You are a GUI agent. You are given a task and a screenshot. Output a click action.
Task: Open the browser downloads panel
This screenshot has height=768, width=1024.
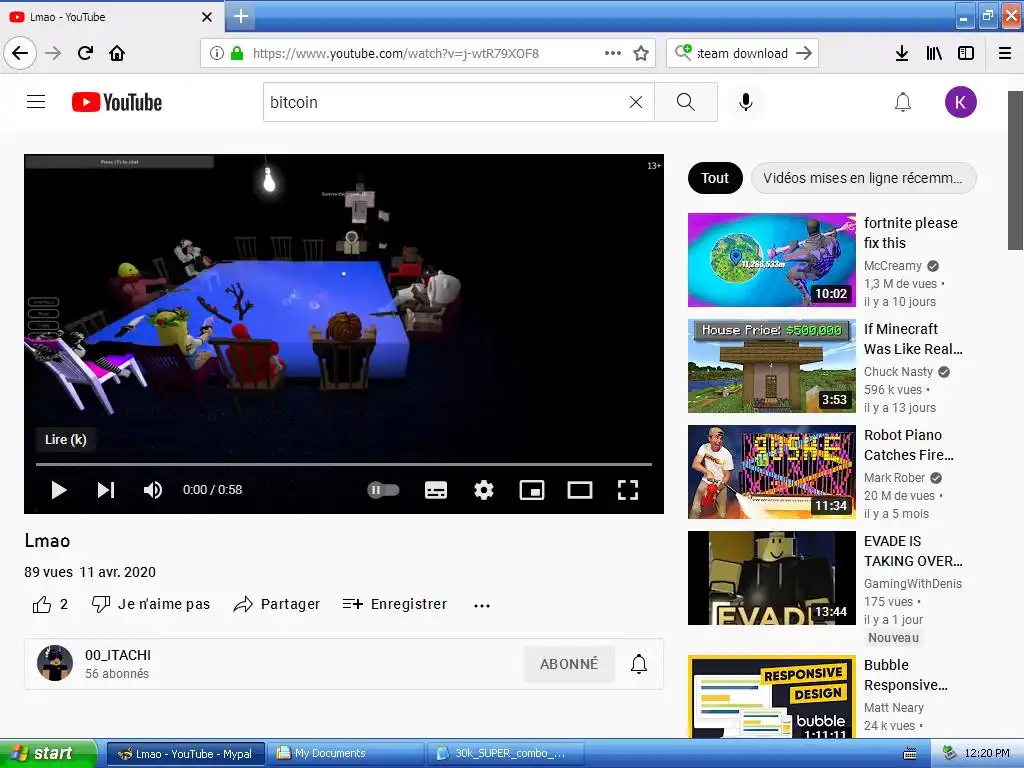point(902,53)
